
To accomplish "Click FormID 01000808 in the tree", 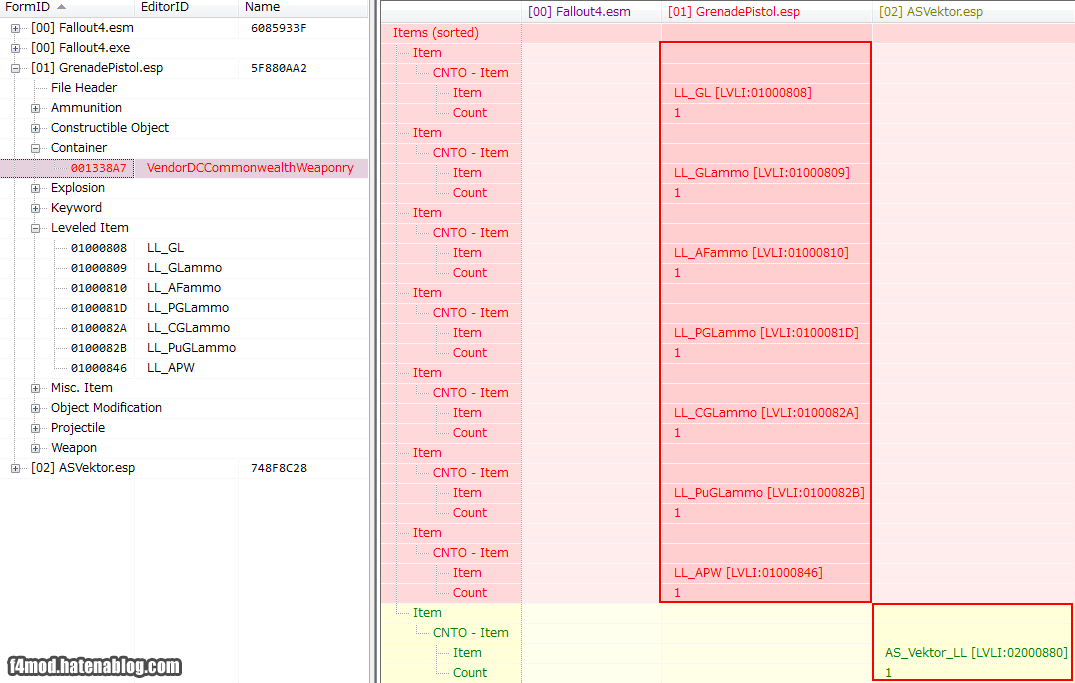I will 99,248.
